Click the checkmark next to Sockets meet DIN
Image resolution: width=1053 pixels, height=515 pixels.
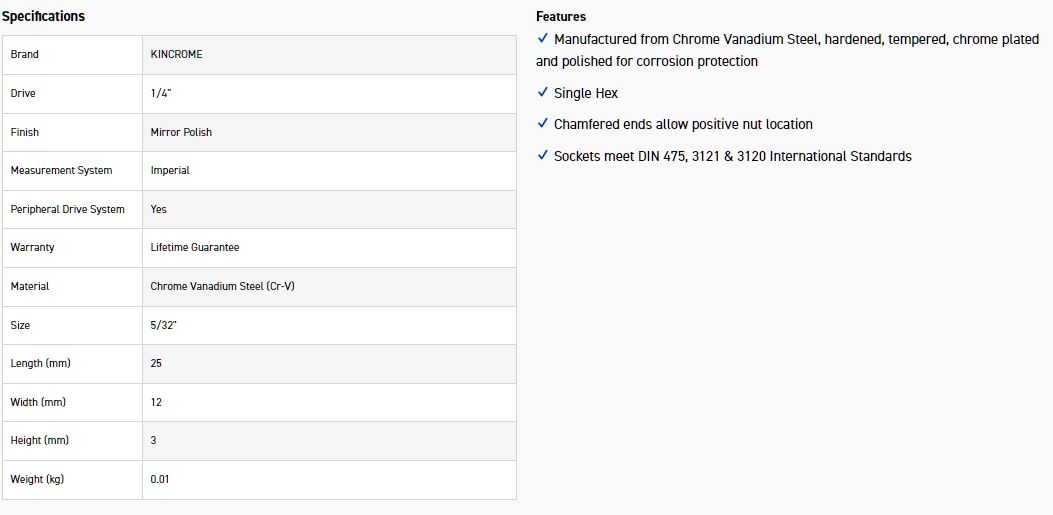point(543,155)
